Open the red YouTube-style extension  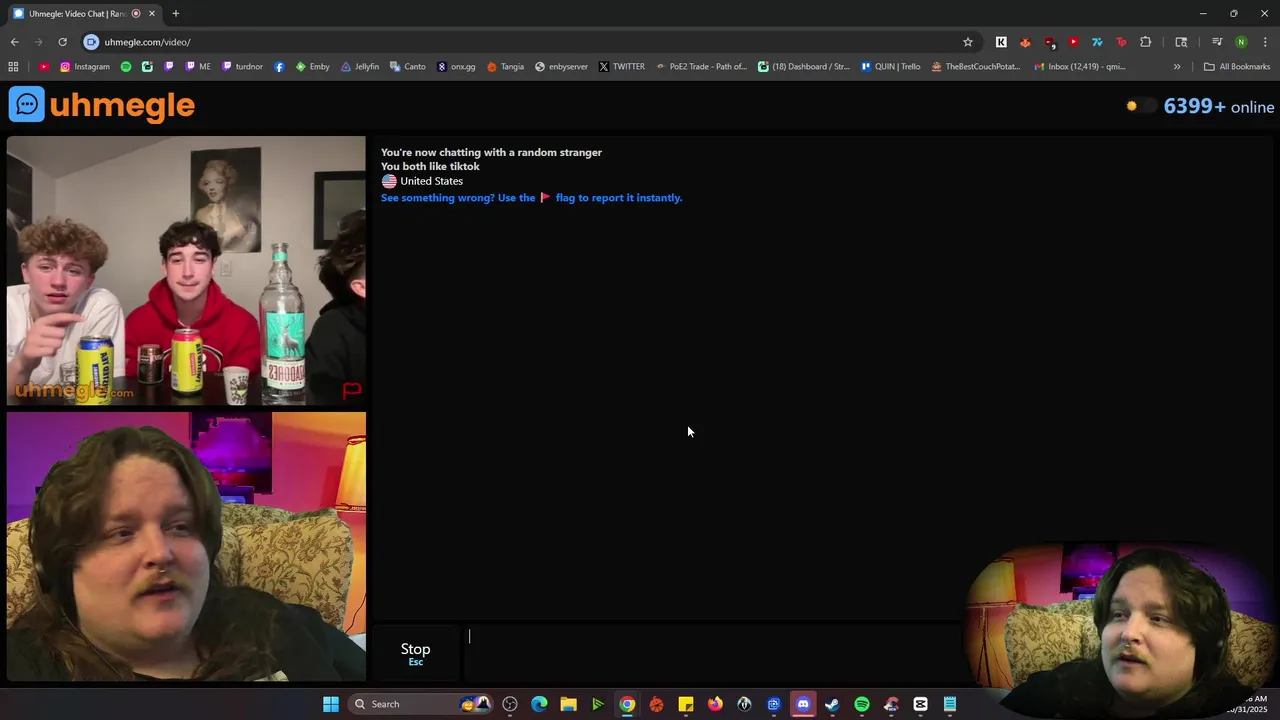1073,42
